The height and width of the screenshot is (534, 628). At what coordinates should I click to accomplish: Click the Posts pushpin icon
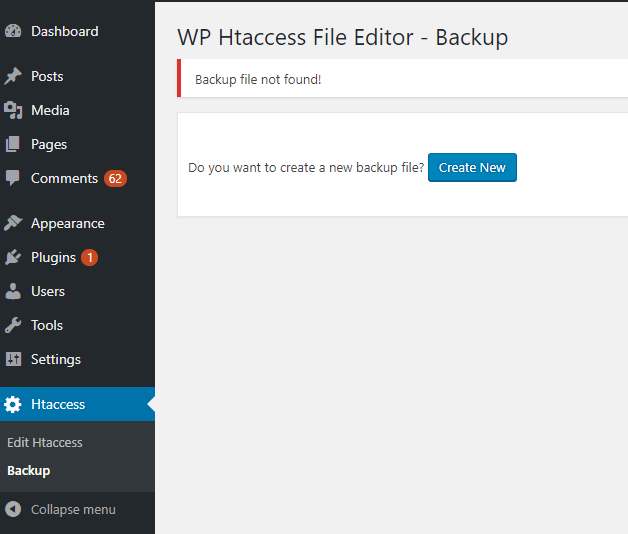(x=13, y=76)
